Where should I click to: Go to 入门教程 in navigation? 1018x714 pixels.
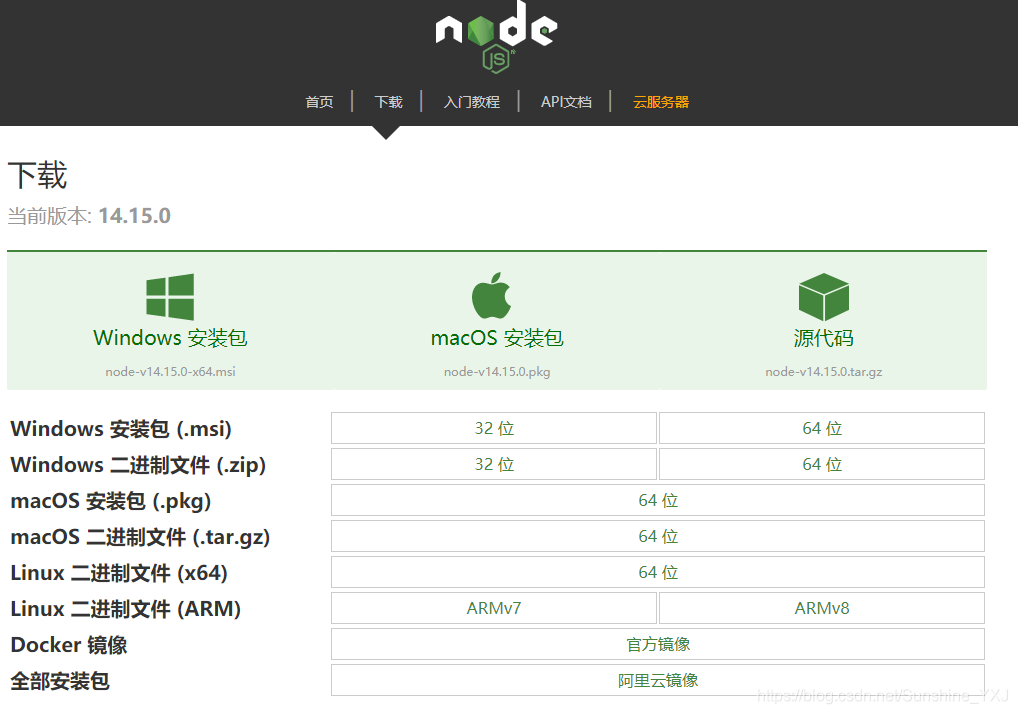click(471, 102)
